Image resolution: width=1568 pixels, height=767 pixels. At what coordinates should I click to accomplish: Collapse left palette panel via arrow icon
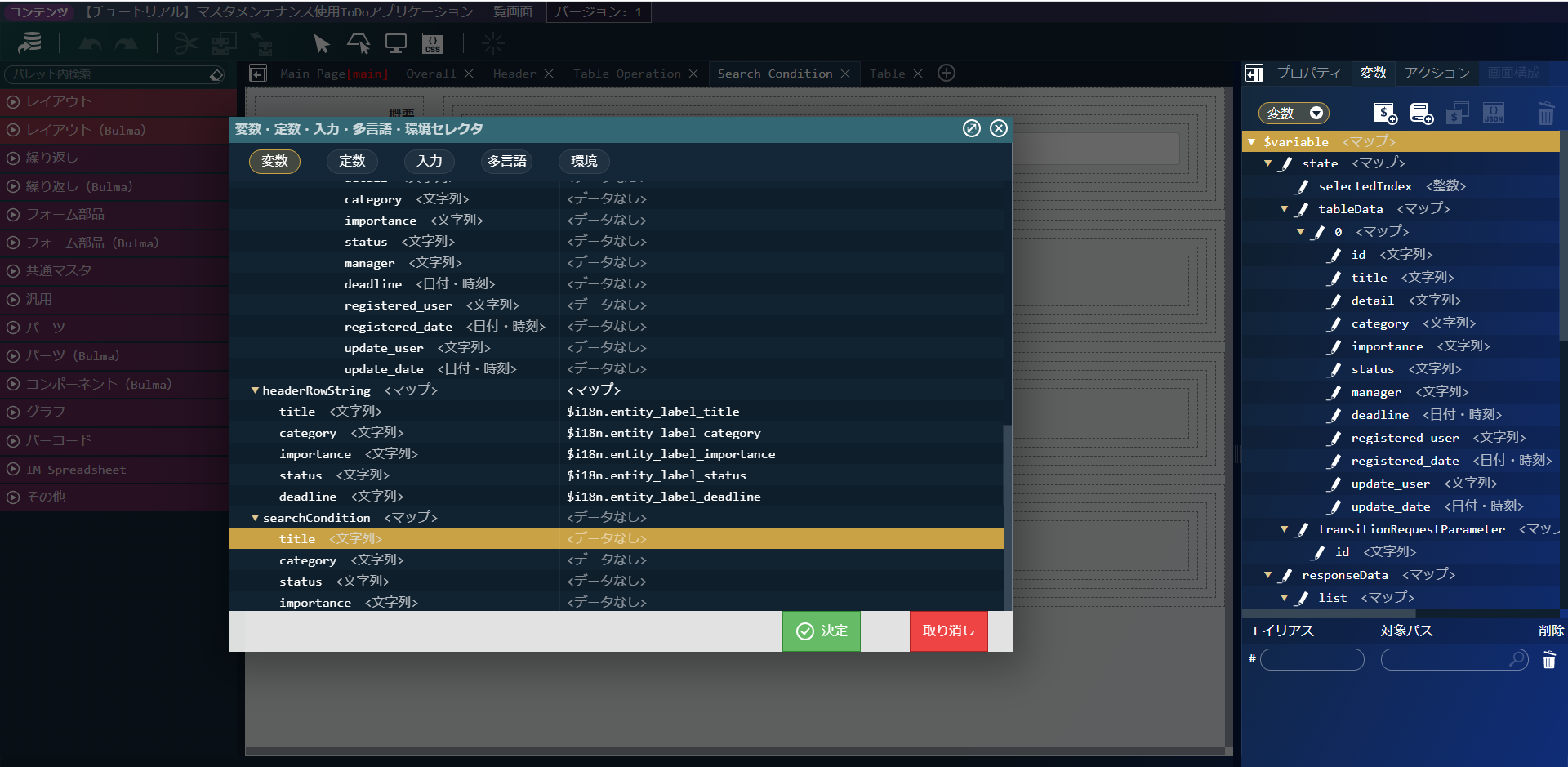[x=258, y=74]
